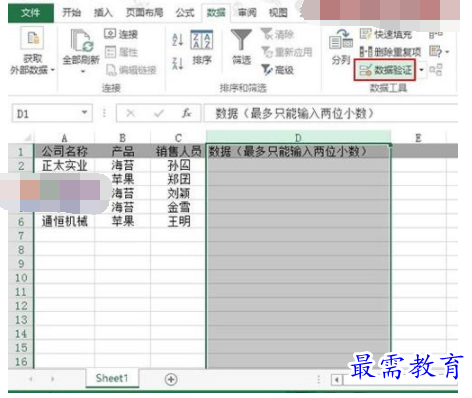Screen dimensions: 472x398
Task: Click the 筛选 filter funnel icon
Action: (x=241, y=39)
